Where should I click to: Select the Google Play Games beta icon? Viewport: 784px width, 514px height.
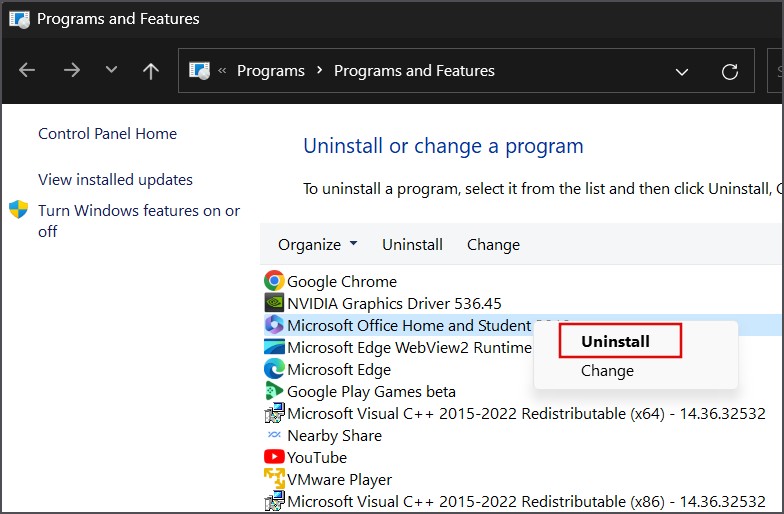pos(274,391)
